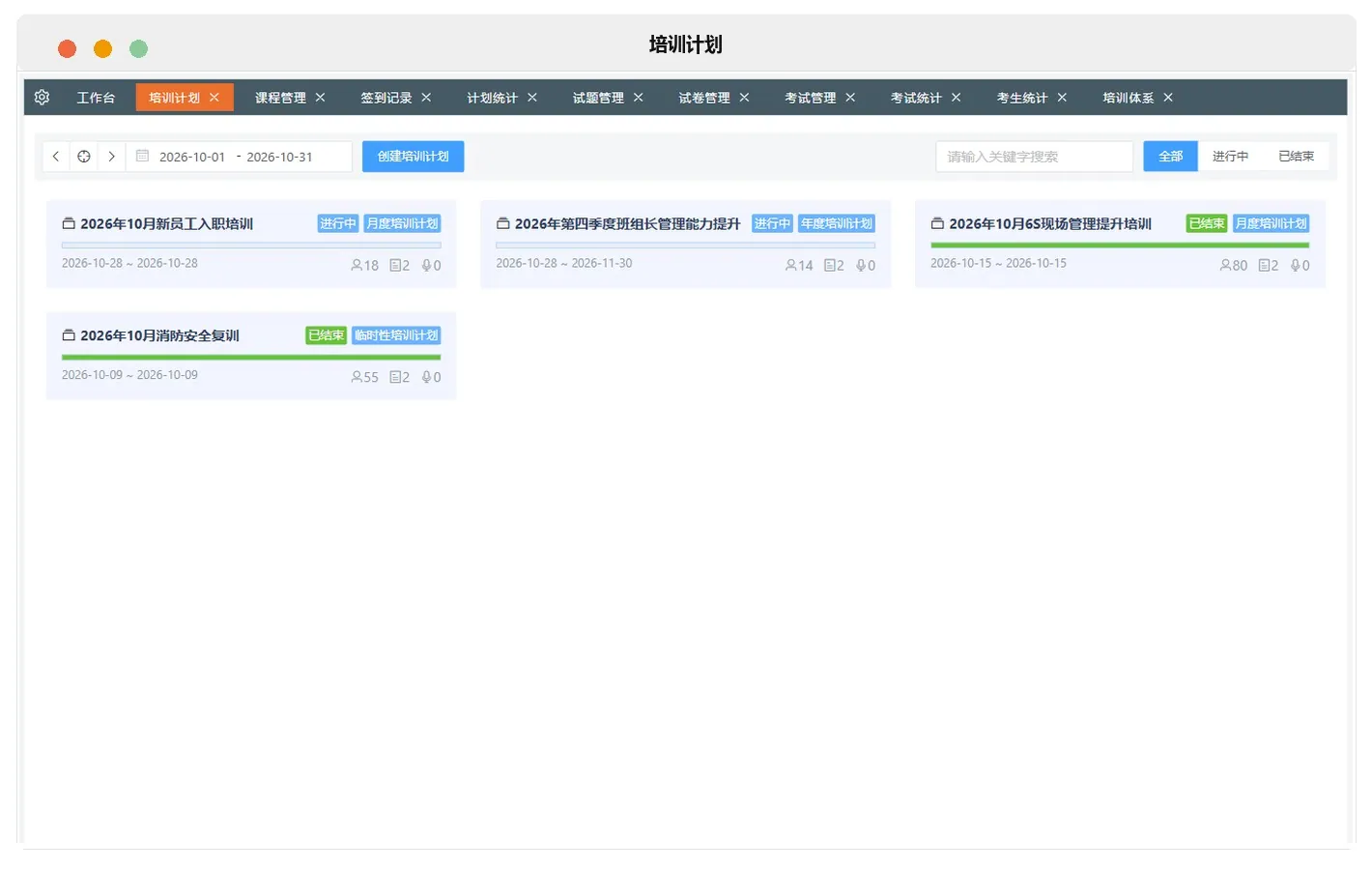Open the 计划统计 tab

[492, 98]
